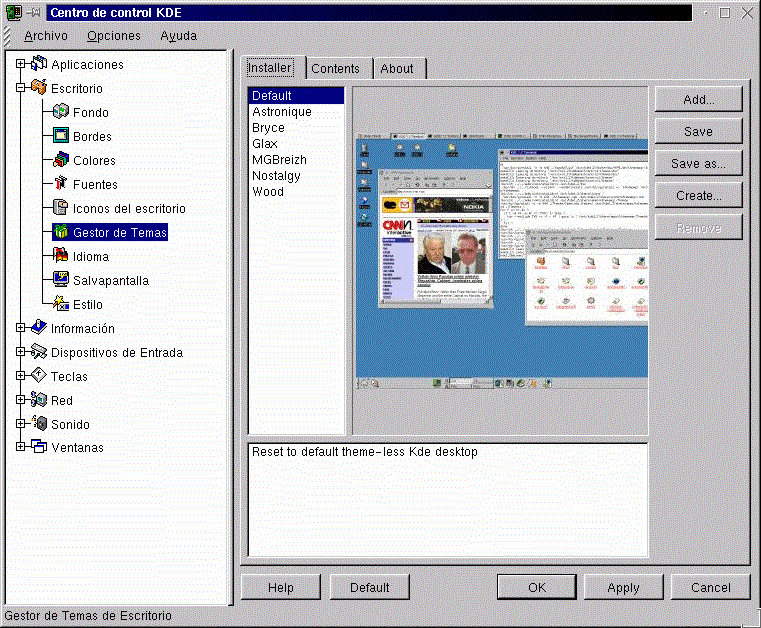Click the Apply button
This screenshot has height=628, width=761.
(x=623, y=587)
